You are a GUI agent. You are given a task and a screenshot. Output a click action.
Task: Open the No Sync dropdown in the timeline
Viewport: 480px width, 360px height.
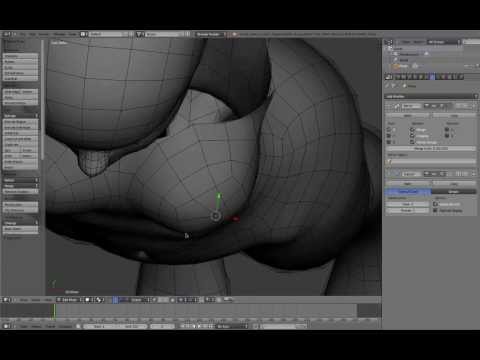(232, 326)
